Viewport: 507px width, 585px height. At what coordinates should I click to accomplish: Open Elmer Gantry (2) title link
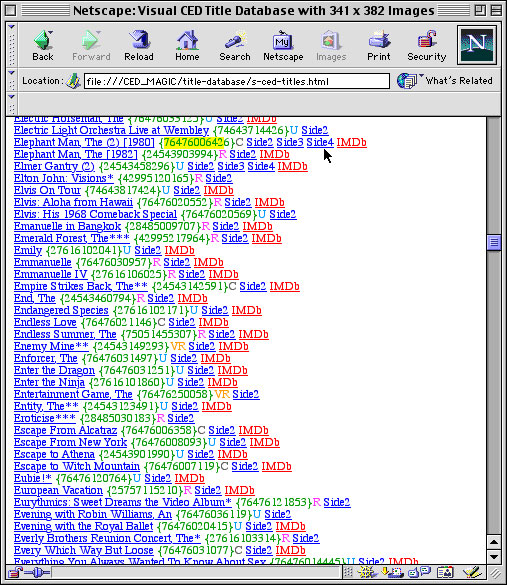54,166
